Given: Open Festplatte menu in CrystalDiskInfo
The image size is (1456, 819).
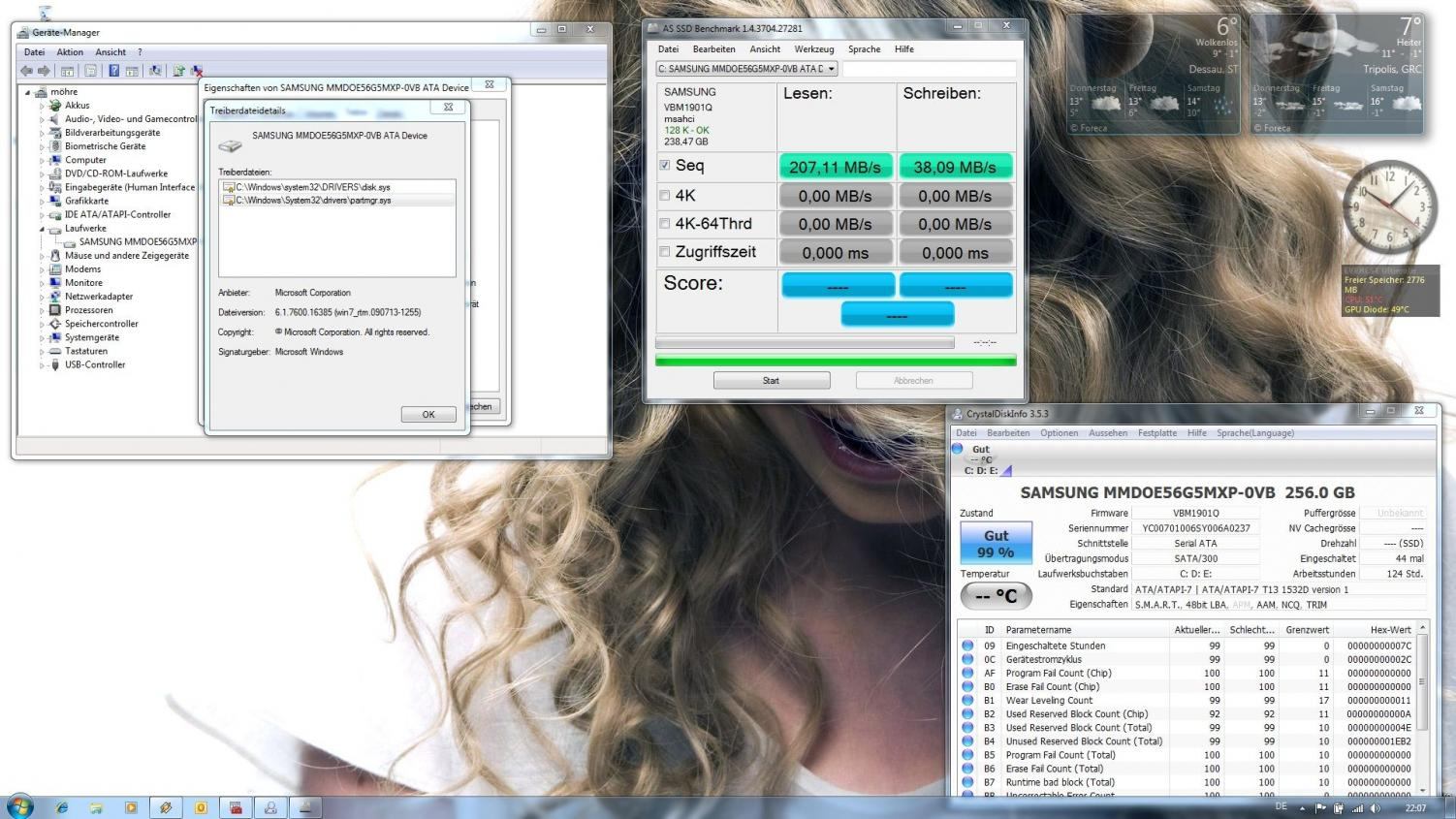Looking at the screenshot, I should pyautogui.click(x=1156, y=433).
